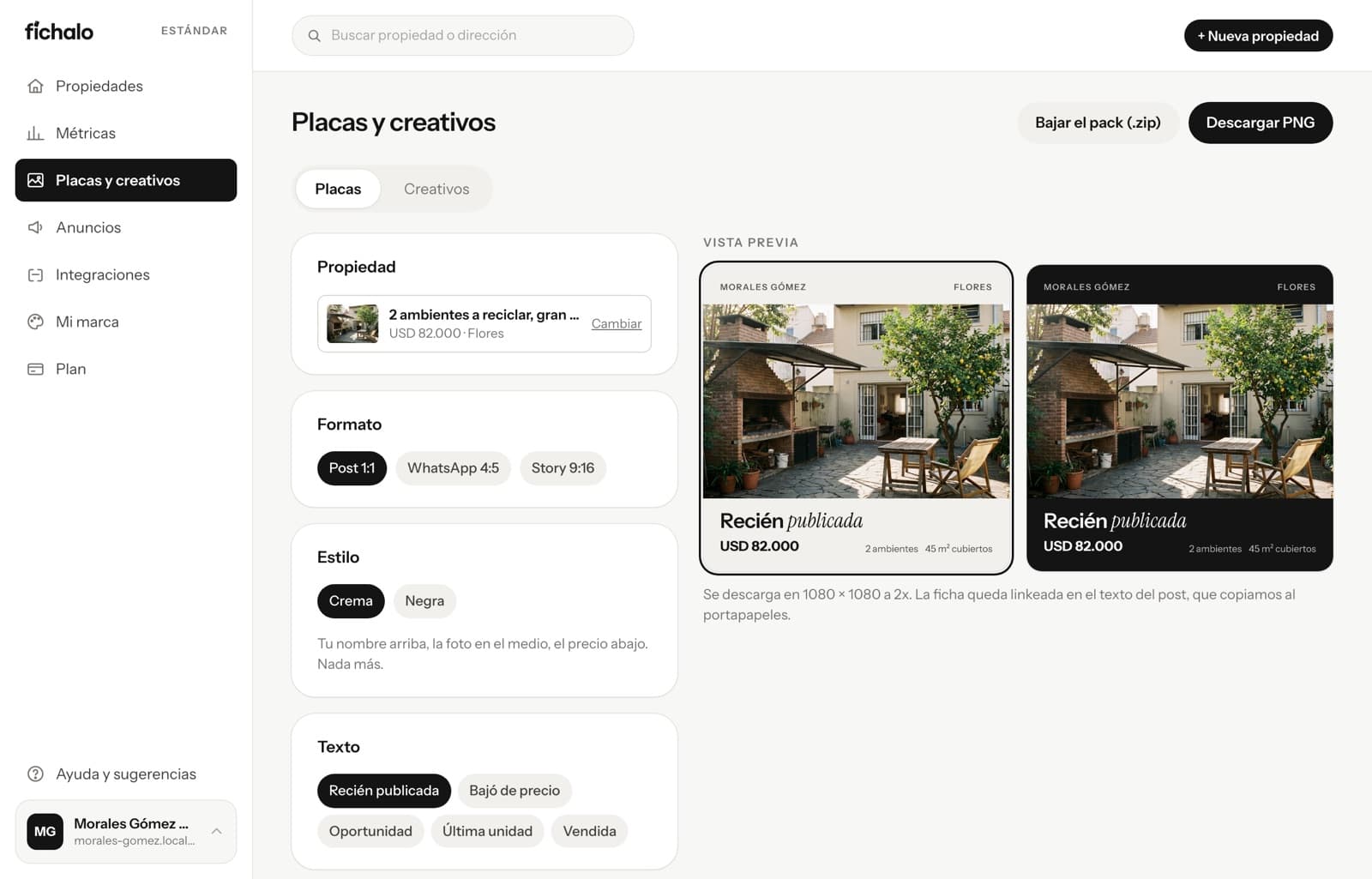Click the search magnifier icon

click(x=315, y=36)
